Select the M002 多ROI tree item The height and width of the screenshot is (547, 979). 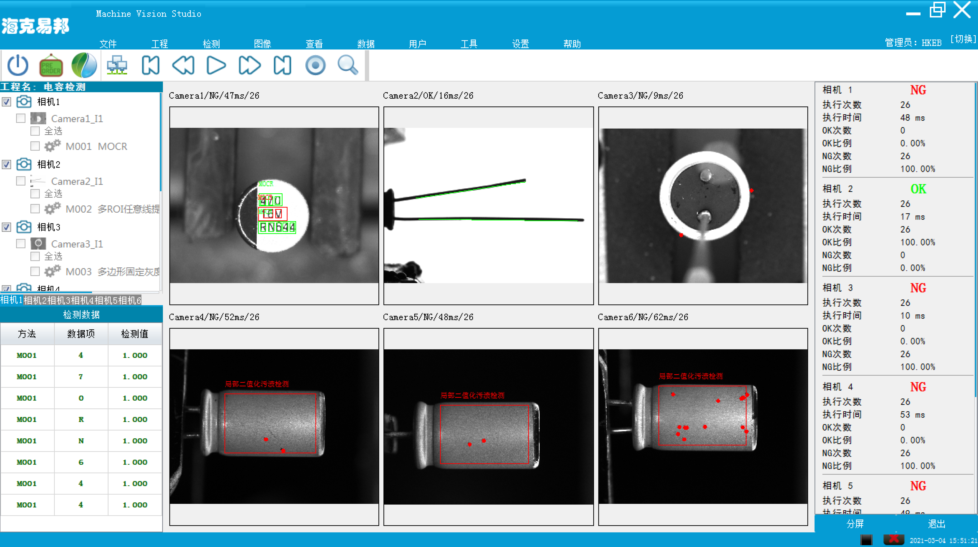tap(112, 209)
